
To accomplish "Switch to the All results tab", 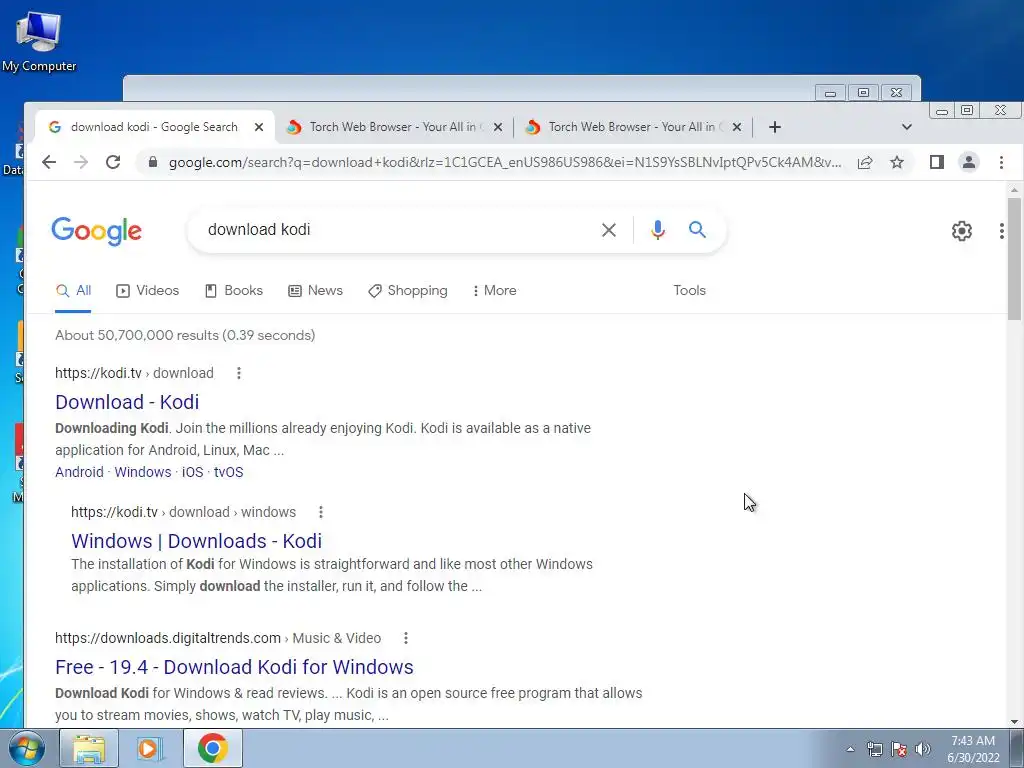I will (73, 291).
